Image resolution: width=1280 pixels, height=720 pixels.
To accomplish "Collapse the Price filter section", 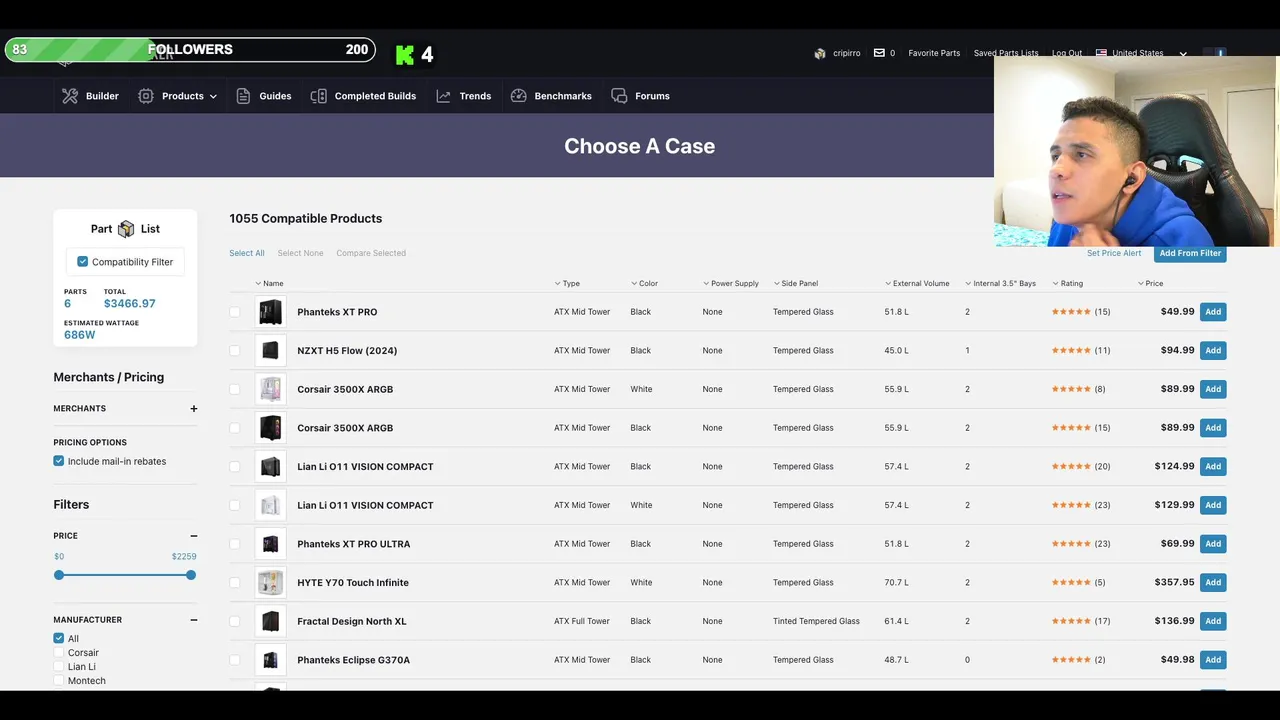I will (194, 536).
